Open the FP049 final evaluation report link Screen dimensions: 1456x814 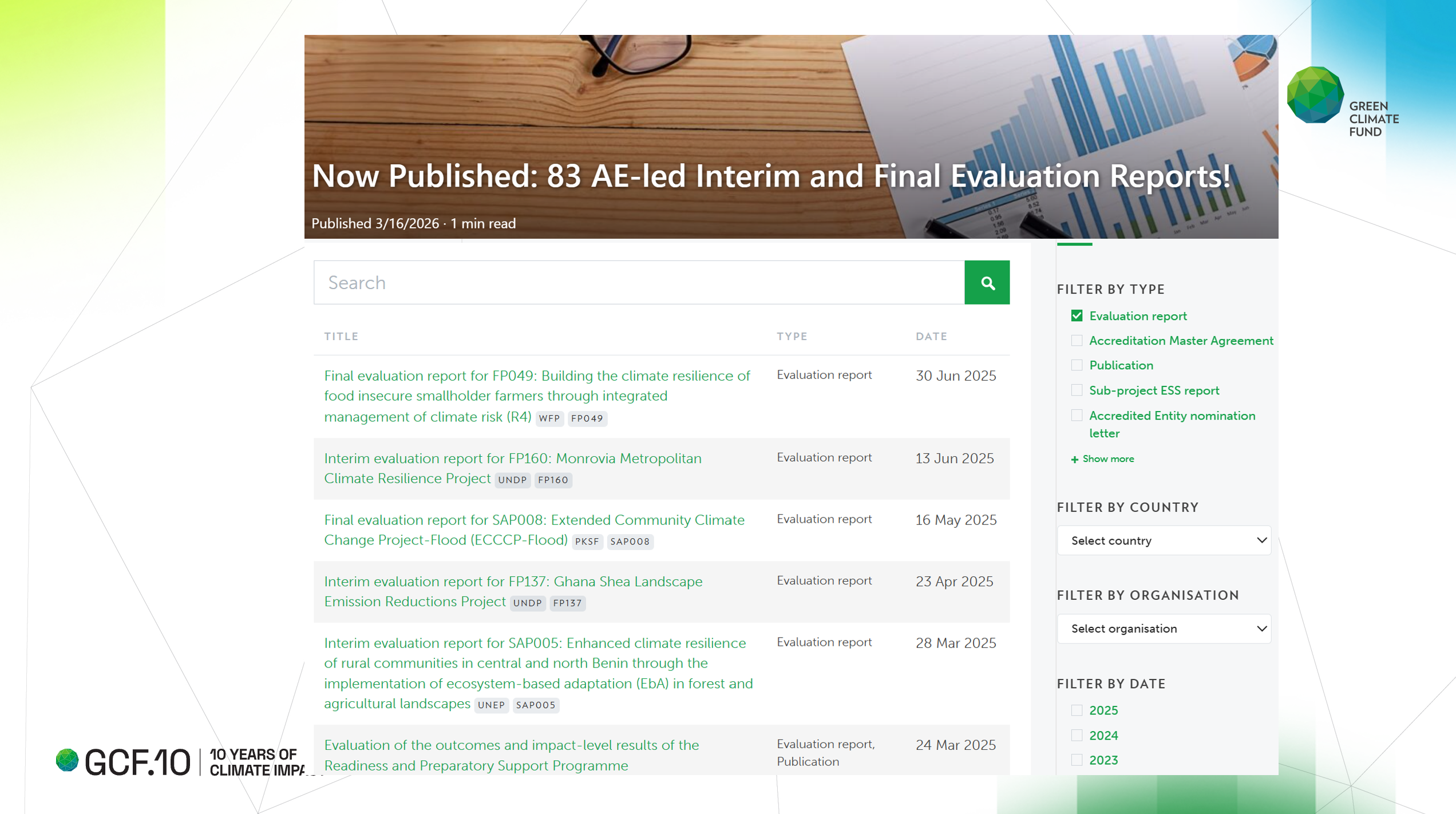click(536, 376)
